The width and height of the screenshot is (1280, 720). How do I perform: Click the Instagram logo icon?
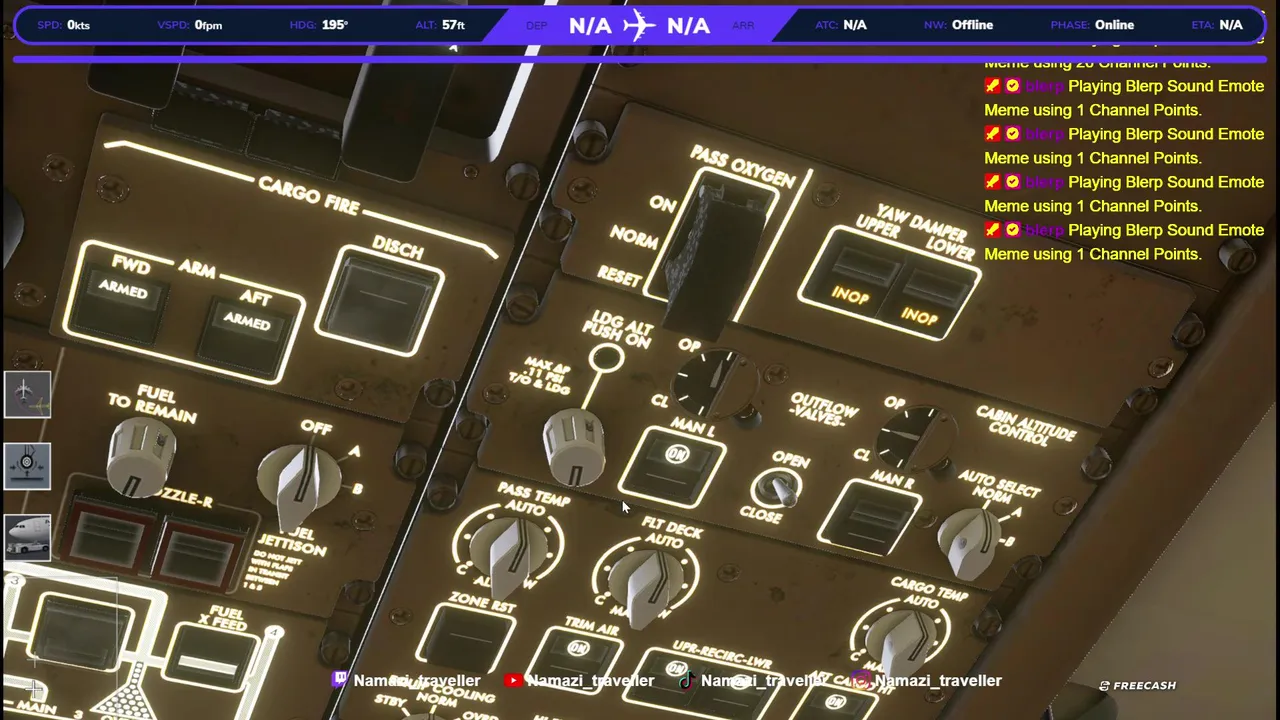[861, 680]
